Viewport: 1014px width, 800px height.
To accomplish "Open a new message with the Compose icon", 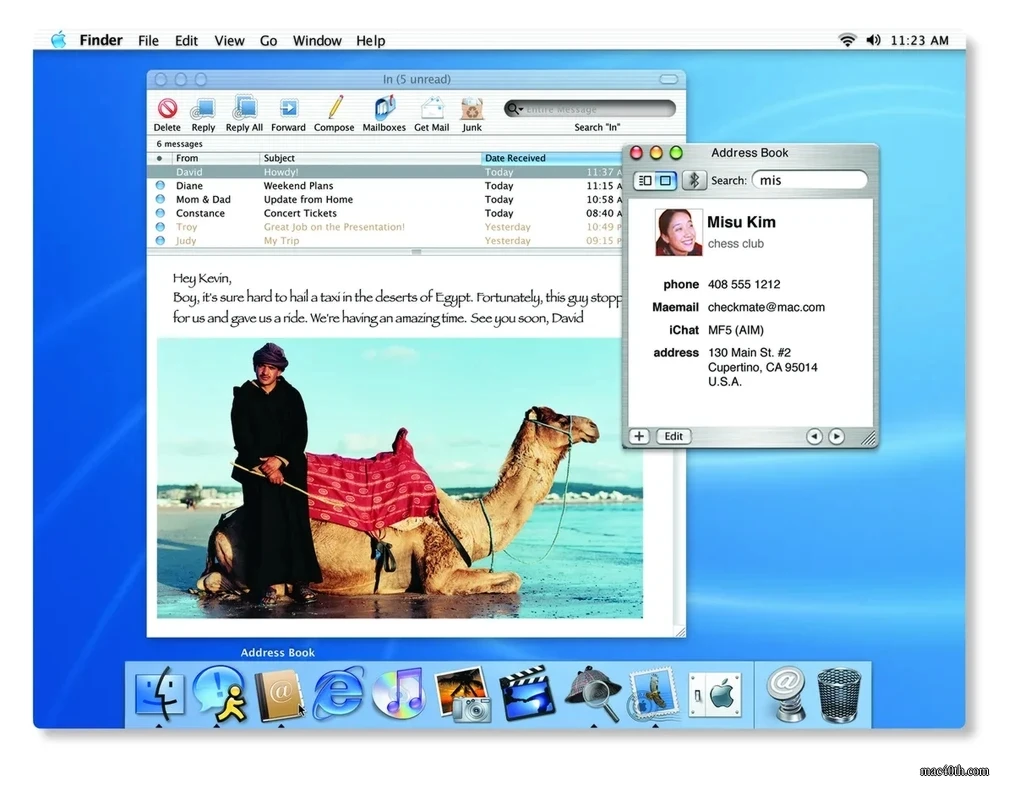I will click(x=333, y=110).
